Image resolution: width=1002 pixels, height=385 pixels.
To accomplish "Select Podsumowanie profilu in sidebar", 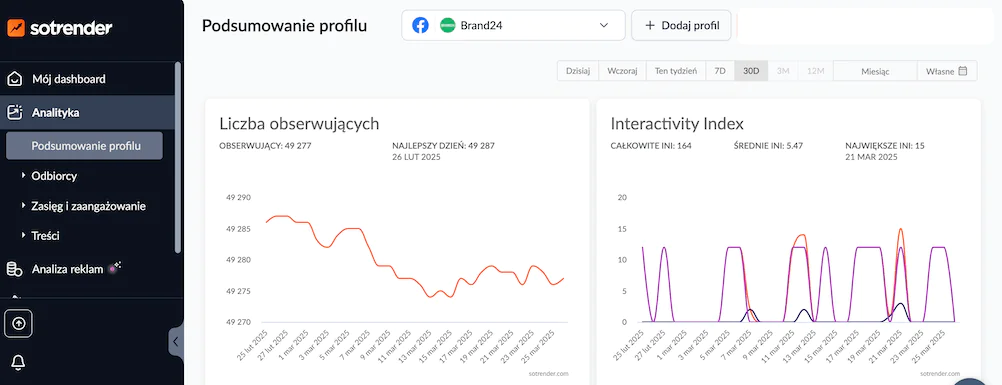I will pyautogui.click(x=84, y=145).
